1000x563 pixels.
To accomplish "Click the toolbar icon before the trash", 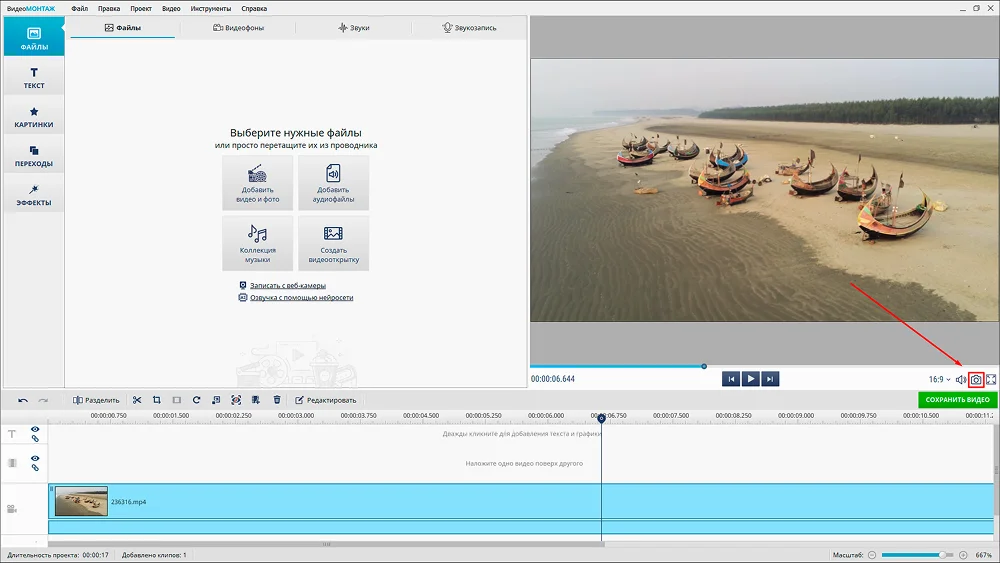I will pos(256,400).
